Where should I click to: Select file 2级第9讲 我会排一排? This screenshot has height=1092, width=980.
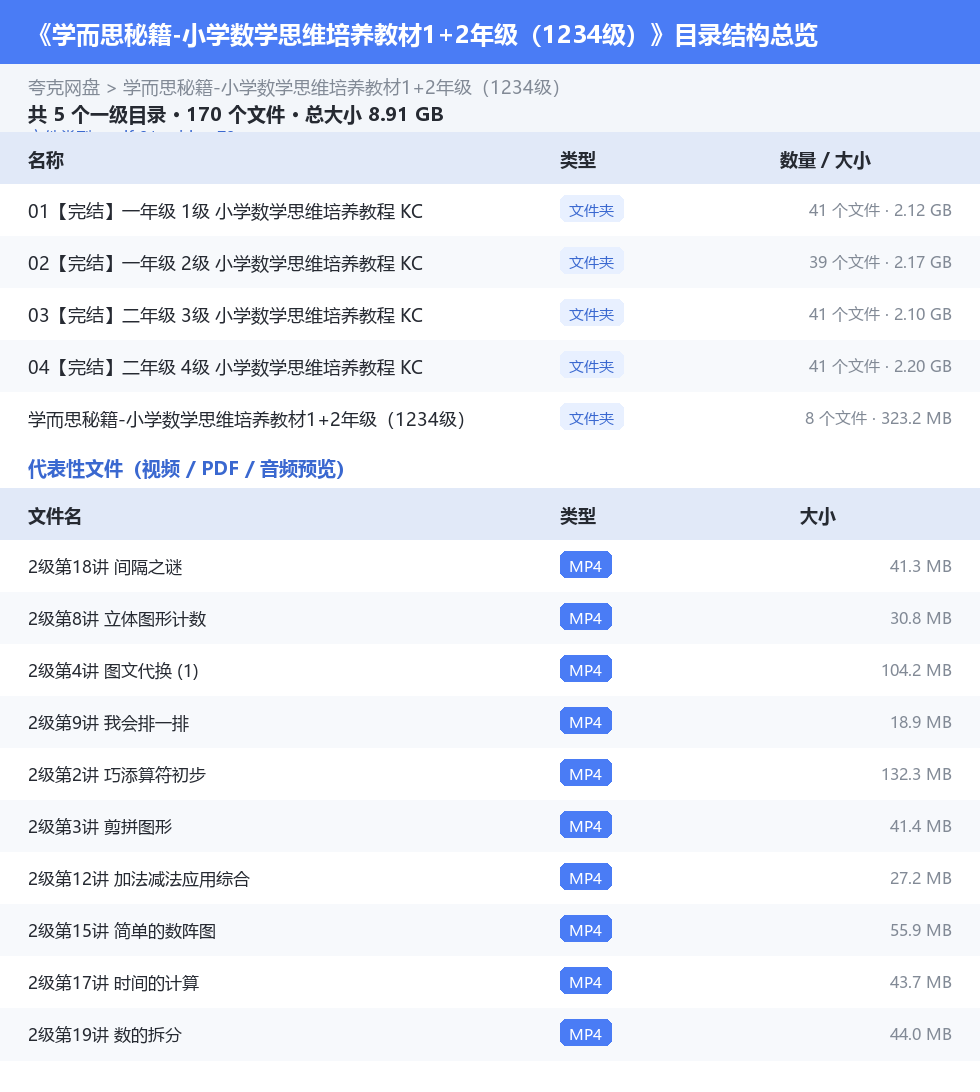(109, 723)
